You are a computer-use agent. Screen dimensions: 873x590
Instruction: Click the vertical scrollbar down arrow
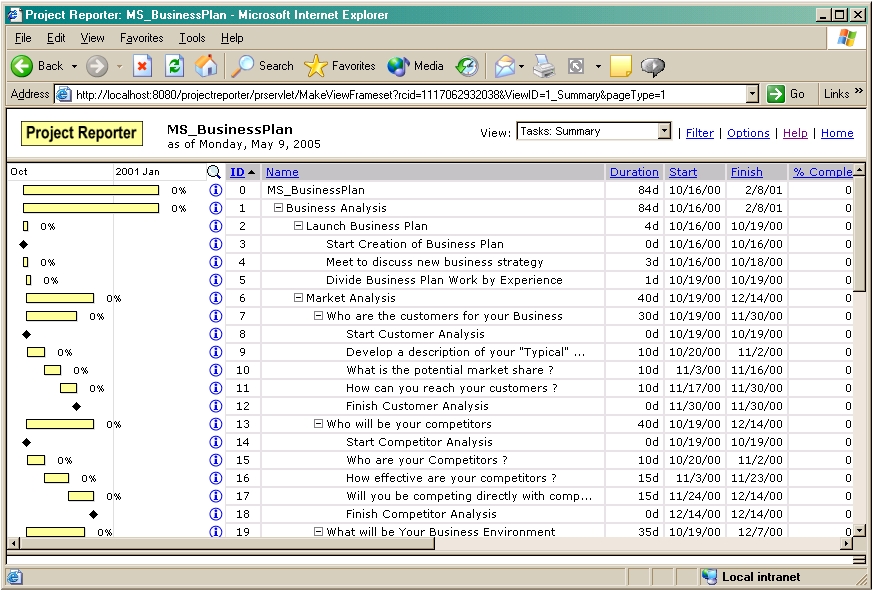tap(860, 530)
